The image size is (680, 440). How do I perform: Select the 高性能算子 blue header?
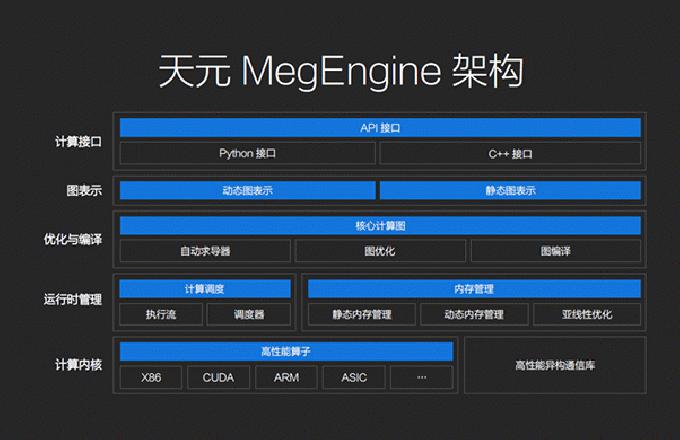coord(287,351)
